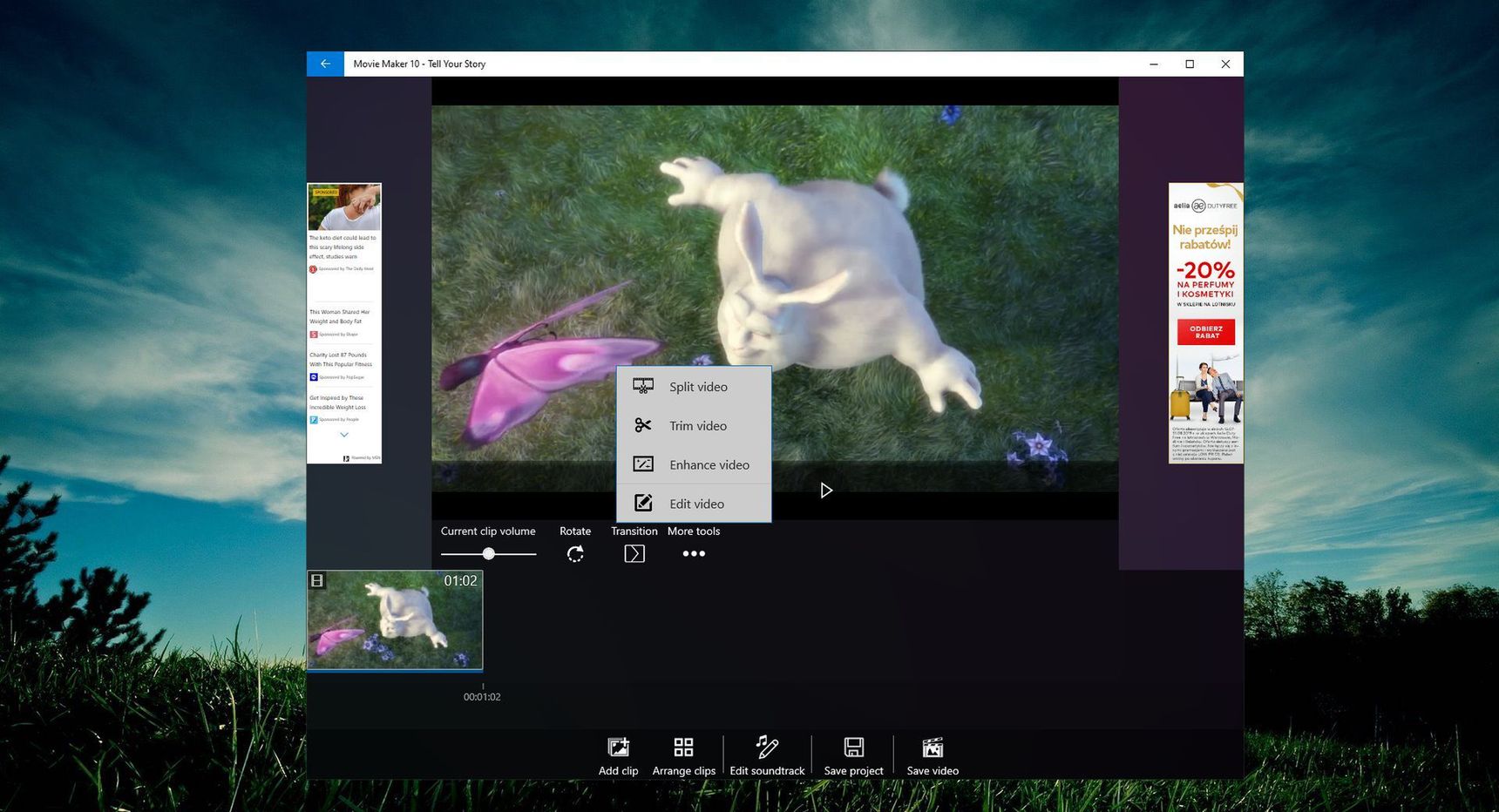Image resolution: width=1499 pixels, height=812 pixels.
Task: Choose Split video from the menu
Action: click(694, 387)
